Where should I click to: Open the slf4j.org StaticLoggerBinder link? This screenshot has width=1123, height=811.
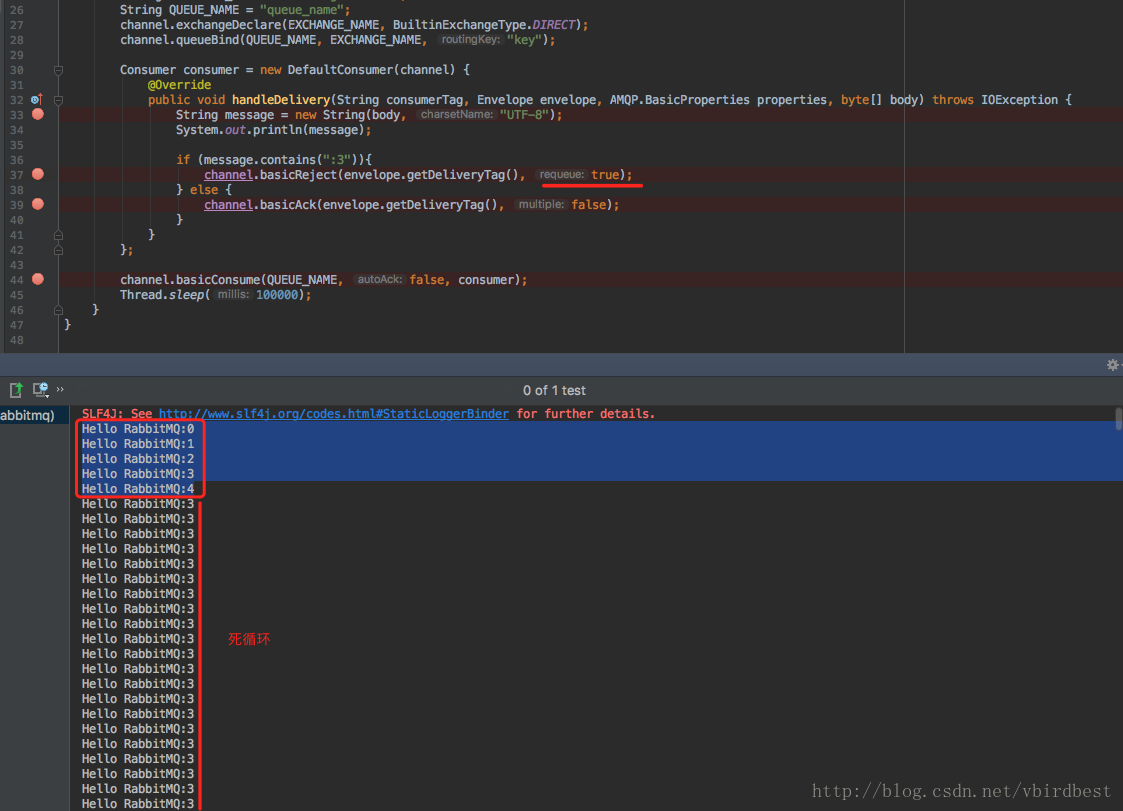pos(334,413)
